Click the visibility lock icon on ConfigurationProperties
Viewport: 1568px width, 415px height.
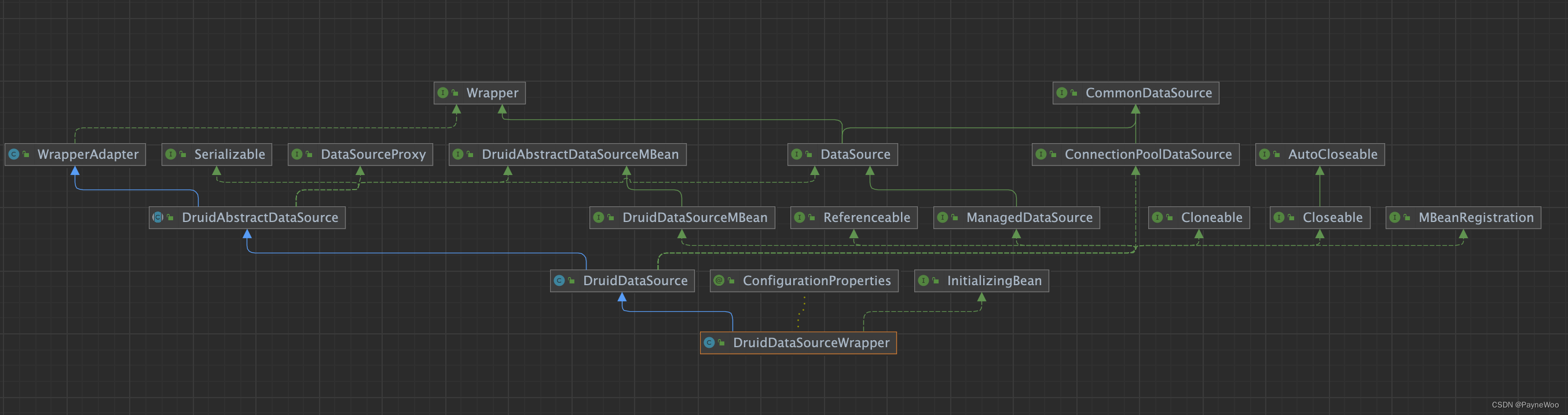coord(732,281)
